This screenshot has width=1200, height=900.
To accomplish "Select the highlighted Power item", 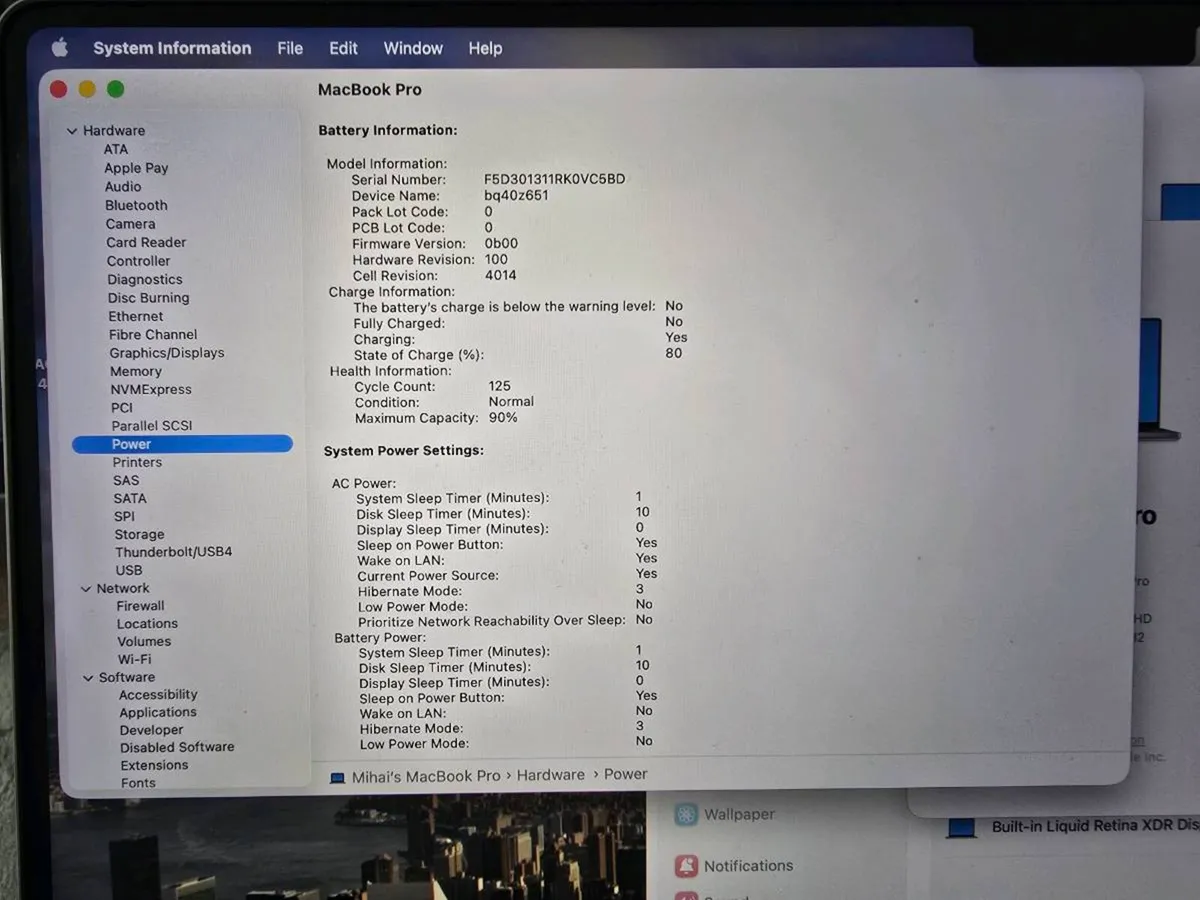I will tap(182, 444).
